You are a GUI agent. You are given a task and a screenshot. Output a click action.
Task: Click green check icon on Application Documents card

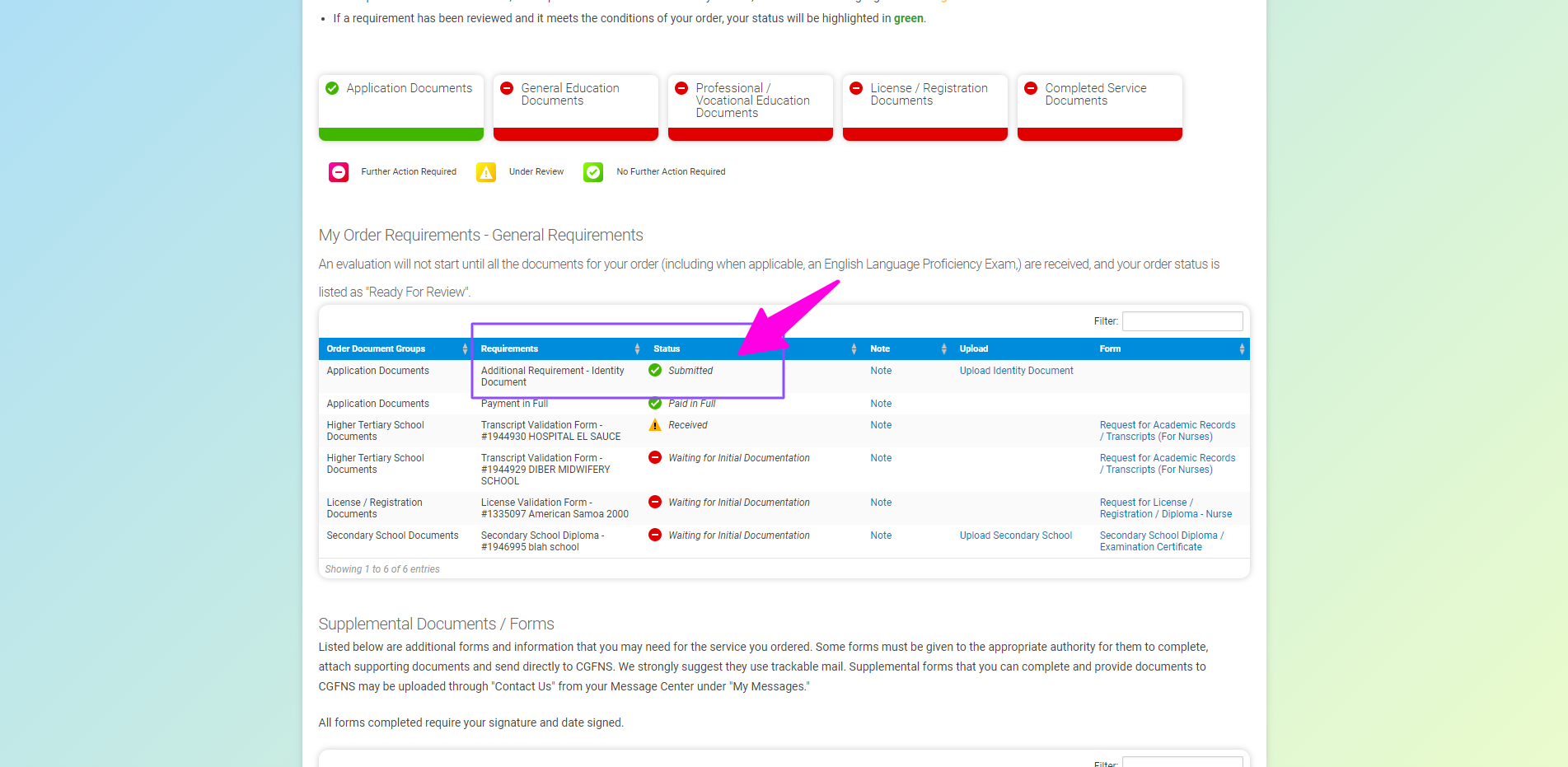(332, 88)
